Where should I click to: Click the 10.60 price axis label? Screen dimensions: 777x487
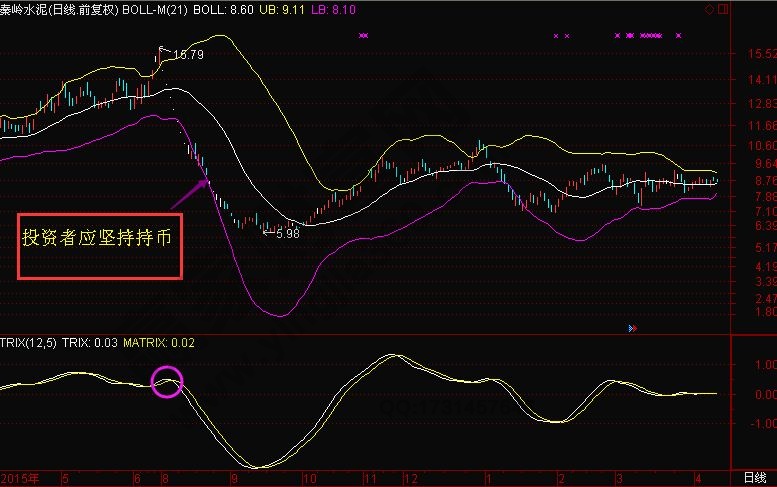coord(762,146)
